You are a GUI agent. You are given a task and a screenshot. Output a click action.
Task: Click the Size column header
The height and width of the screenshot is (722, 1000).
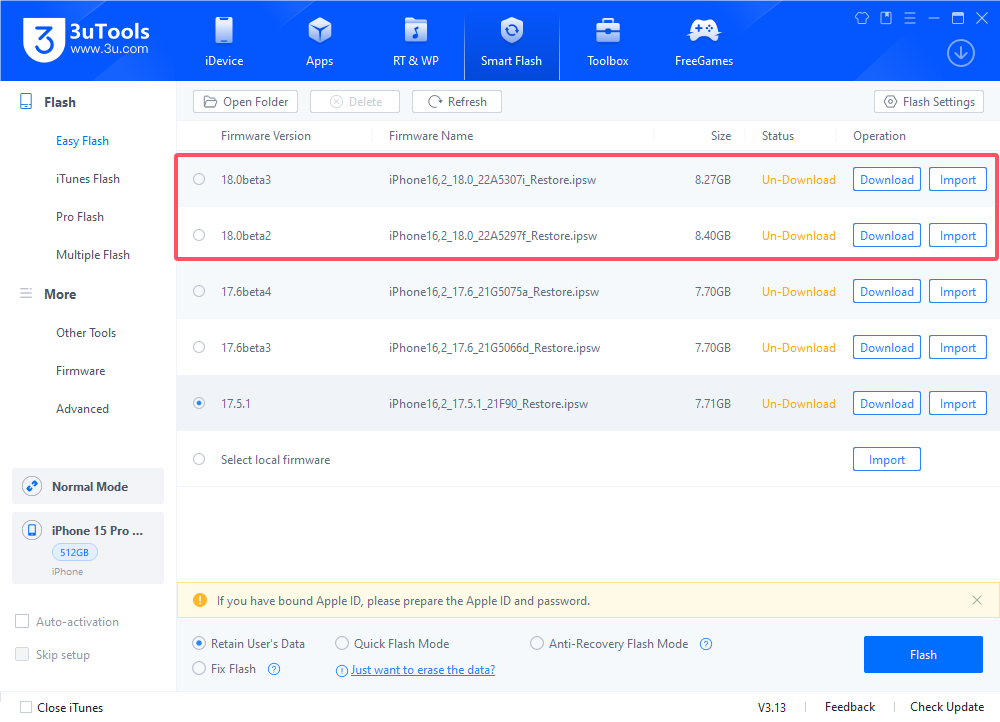click(721, 136)
